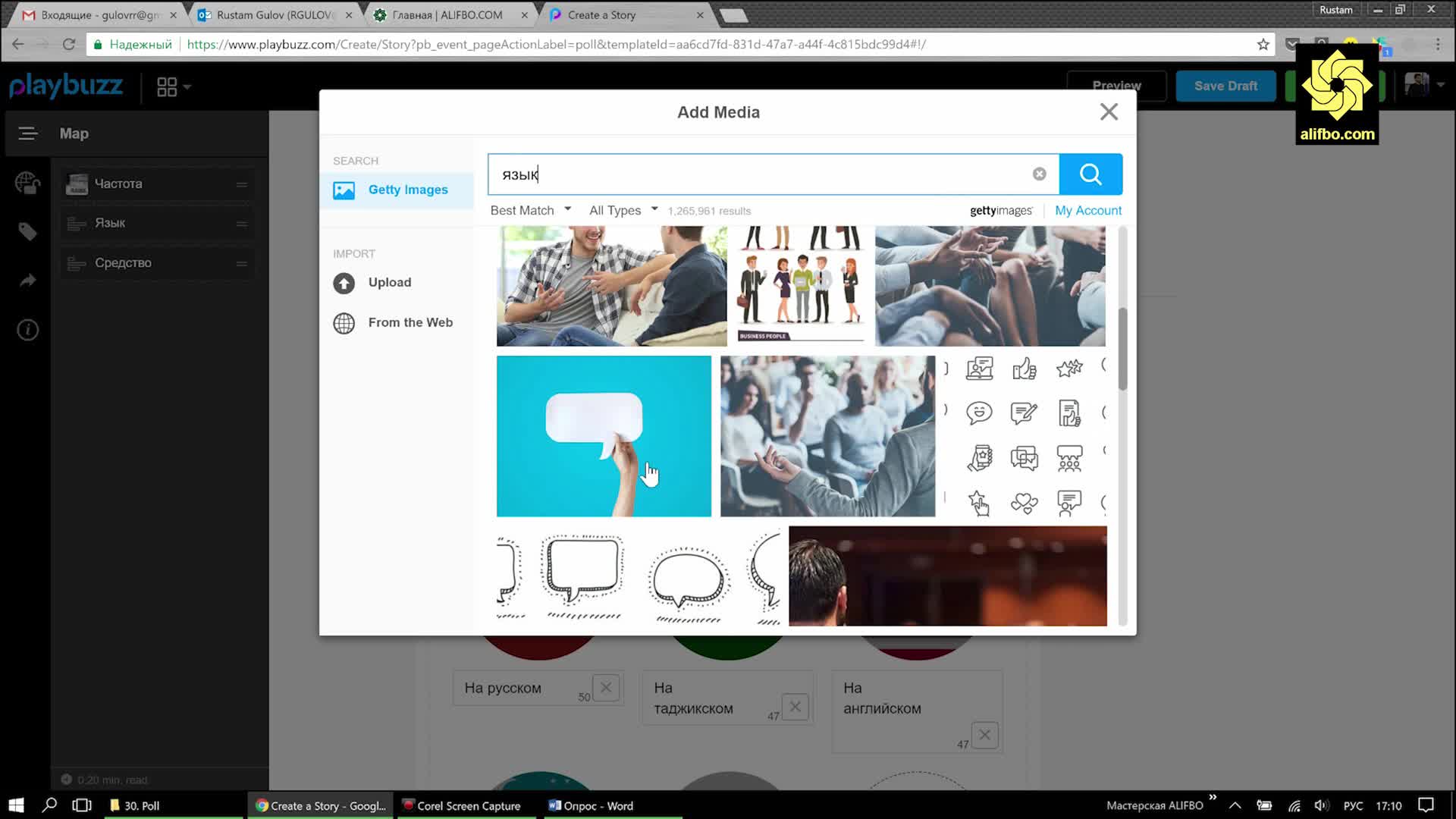The height and width of the screenshot is (819, 1456).
Task: Open the Chrome three-dot menu
Action: tap(1438, 44)
